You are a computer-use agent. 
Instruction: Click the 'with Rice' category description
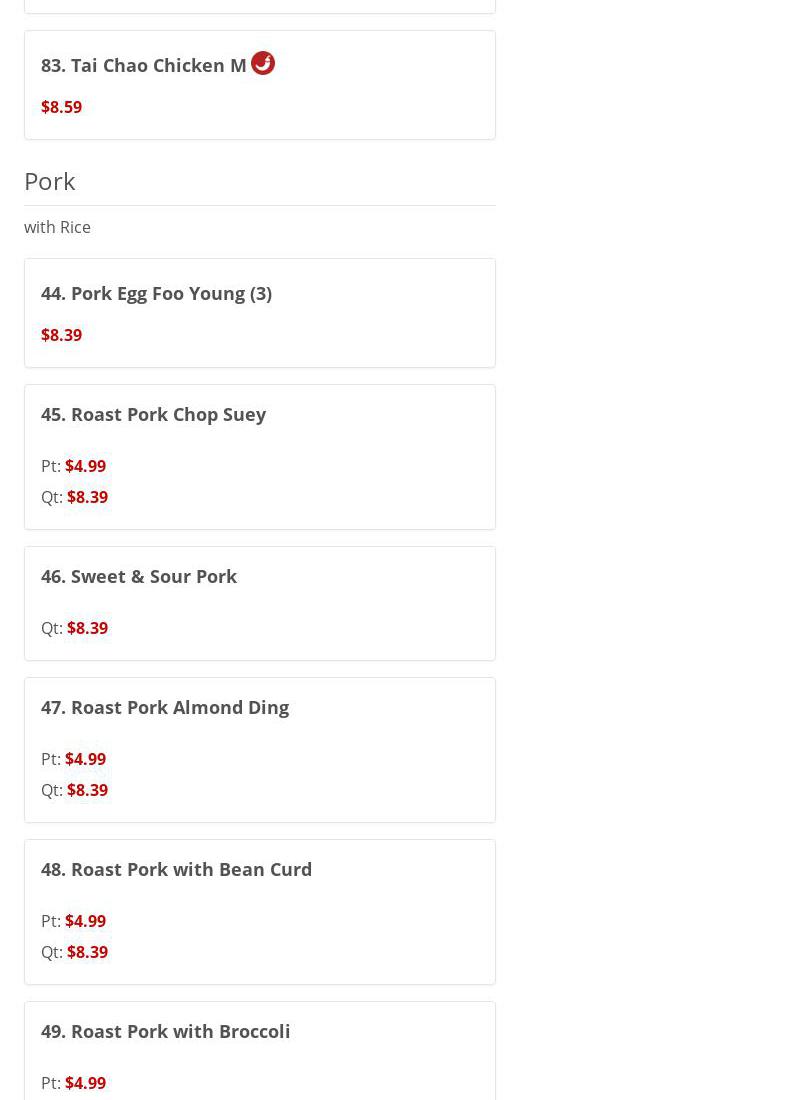pyautogui.click(x=57, y=227)
